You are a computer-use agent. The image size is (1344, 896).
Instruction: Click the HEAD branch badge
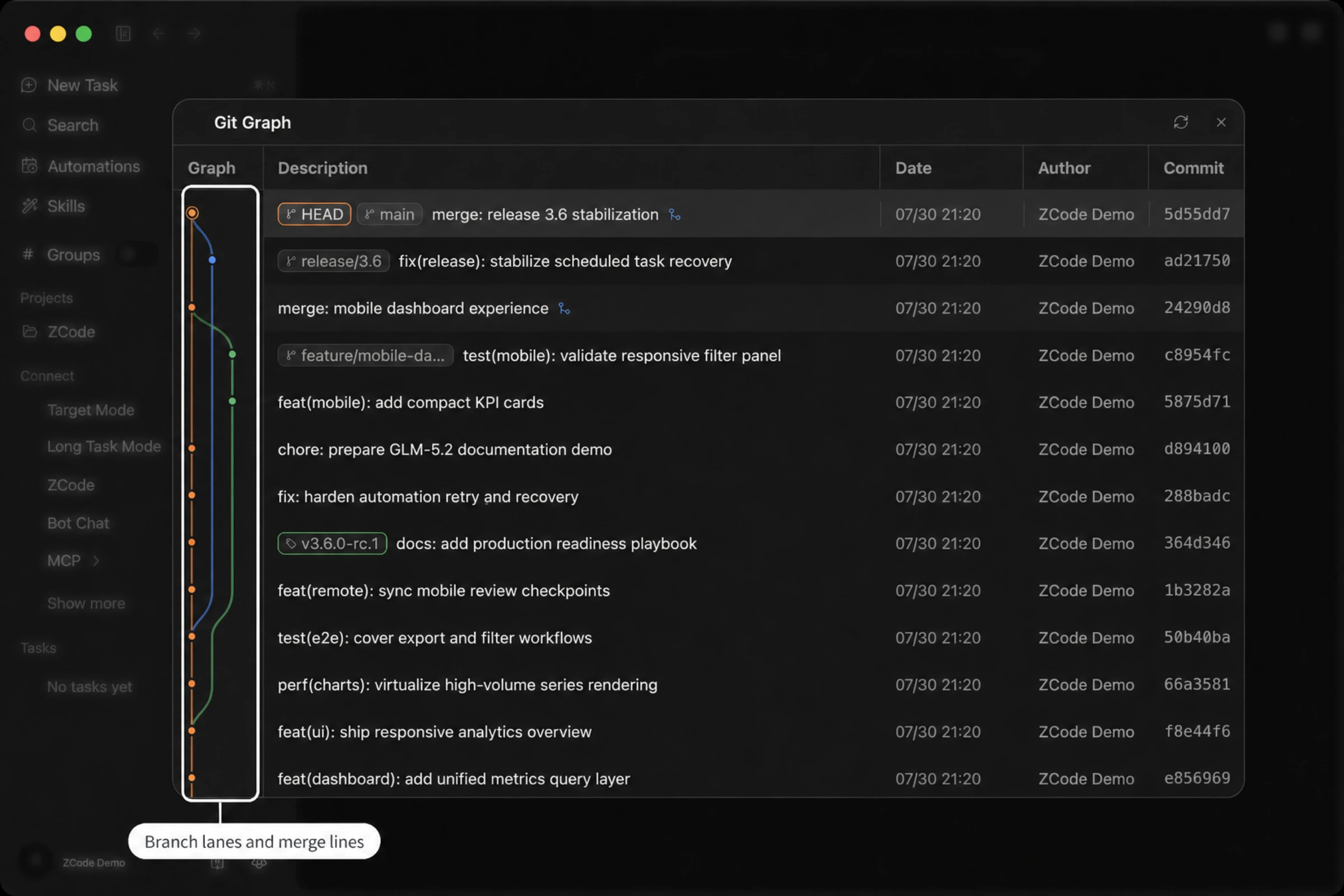(x=314, y=214)
